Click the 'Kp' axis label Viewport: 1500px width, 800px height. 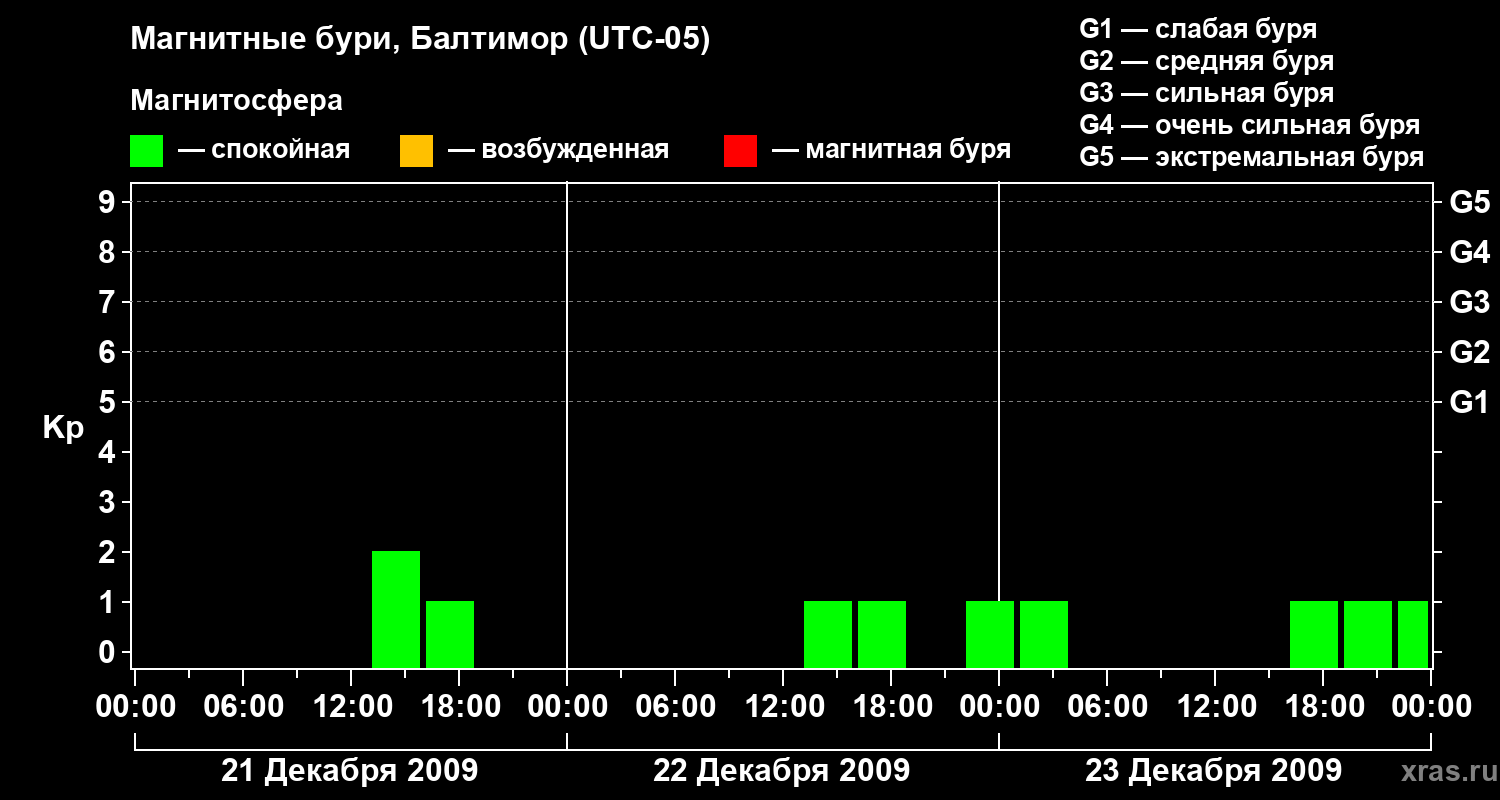point(63,428)
